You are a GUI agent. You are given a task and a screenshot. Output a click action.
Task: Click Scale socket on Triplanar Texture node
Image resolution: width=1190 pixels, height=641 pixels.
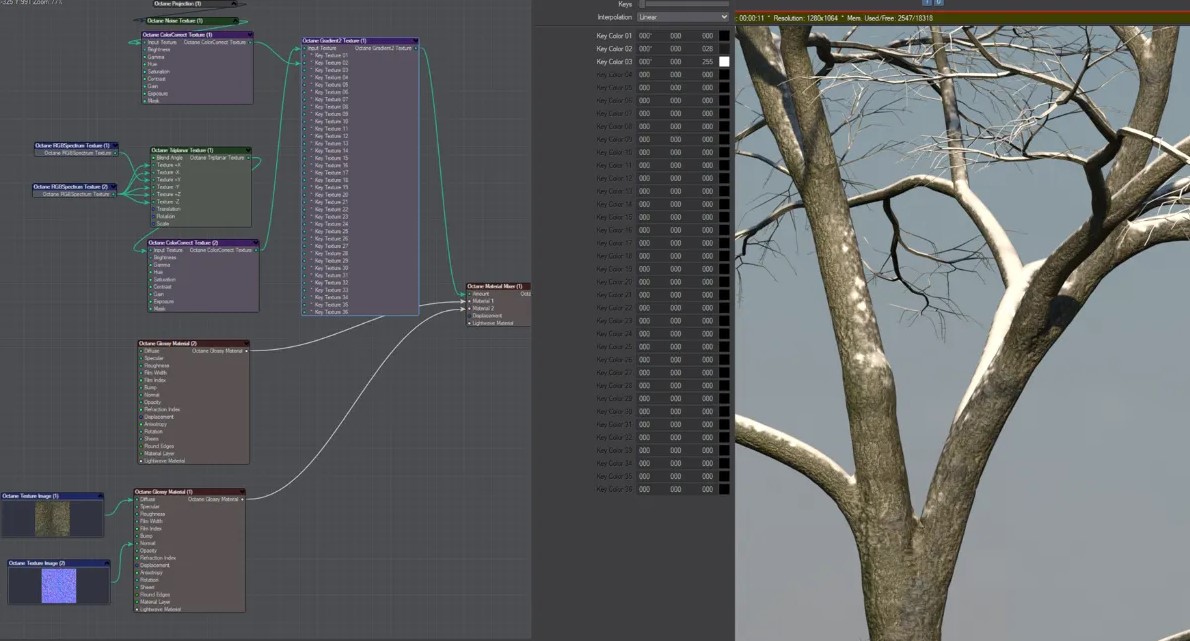(x=153, y=224)
